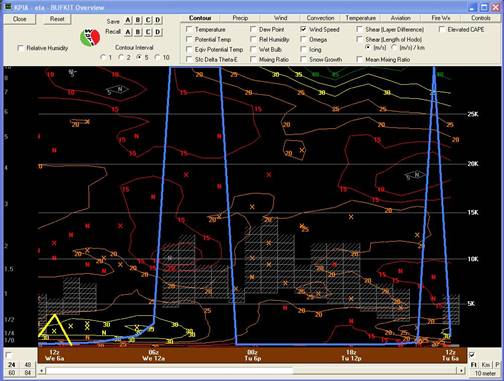Switch to the Aviation tab
The width and height of the screenshot is (504, 381).
[x=400, y=18]
